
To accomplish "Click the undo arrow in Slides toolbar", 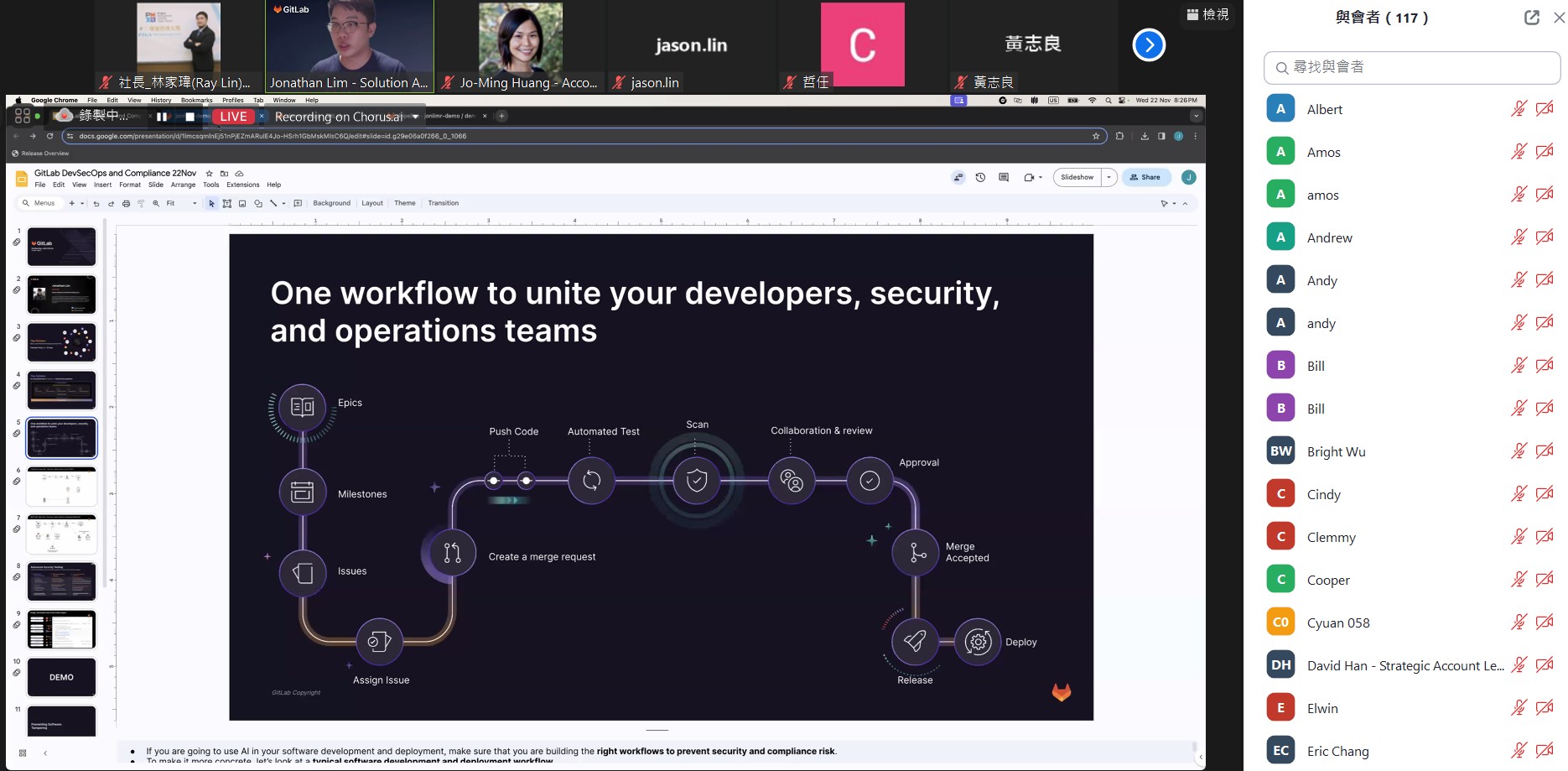I will (96, 203).
